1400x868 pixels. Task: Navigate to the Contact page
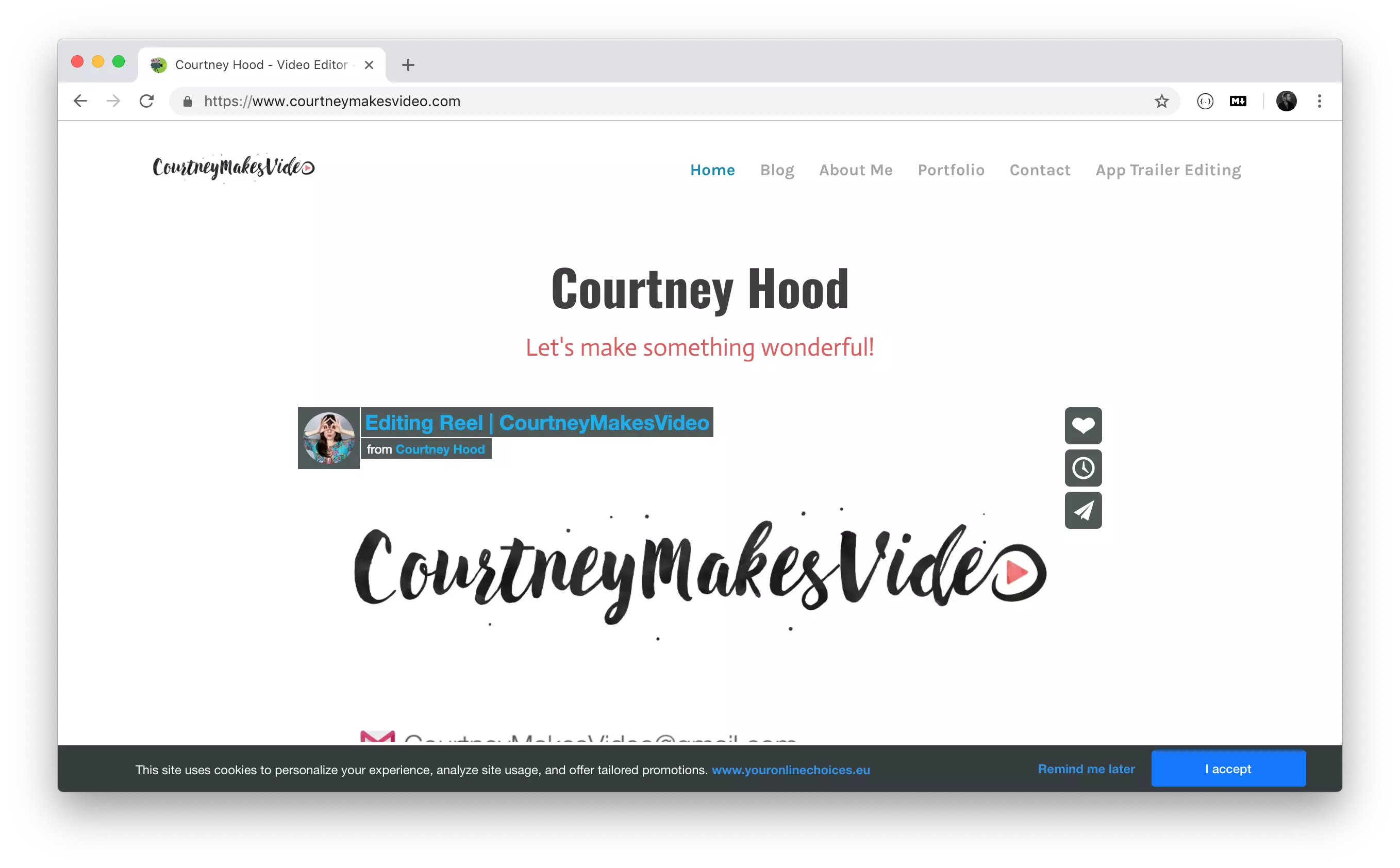pyautogui.click(x=1040, y=170)
